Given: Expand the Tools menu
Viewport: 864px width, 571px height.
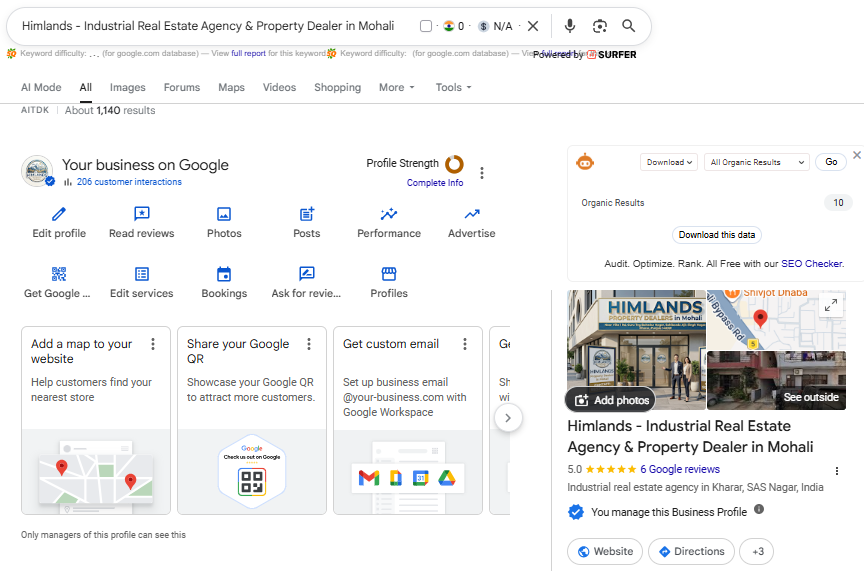Looking at the screenshot, I should click(x=453, y=87).
